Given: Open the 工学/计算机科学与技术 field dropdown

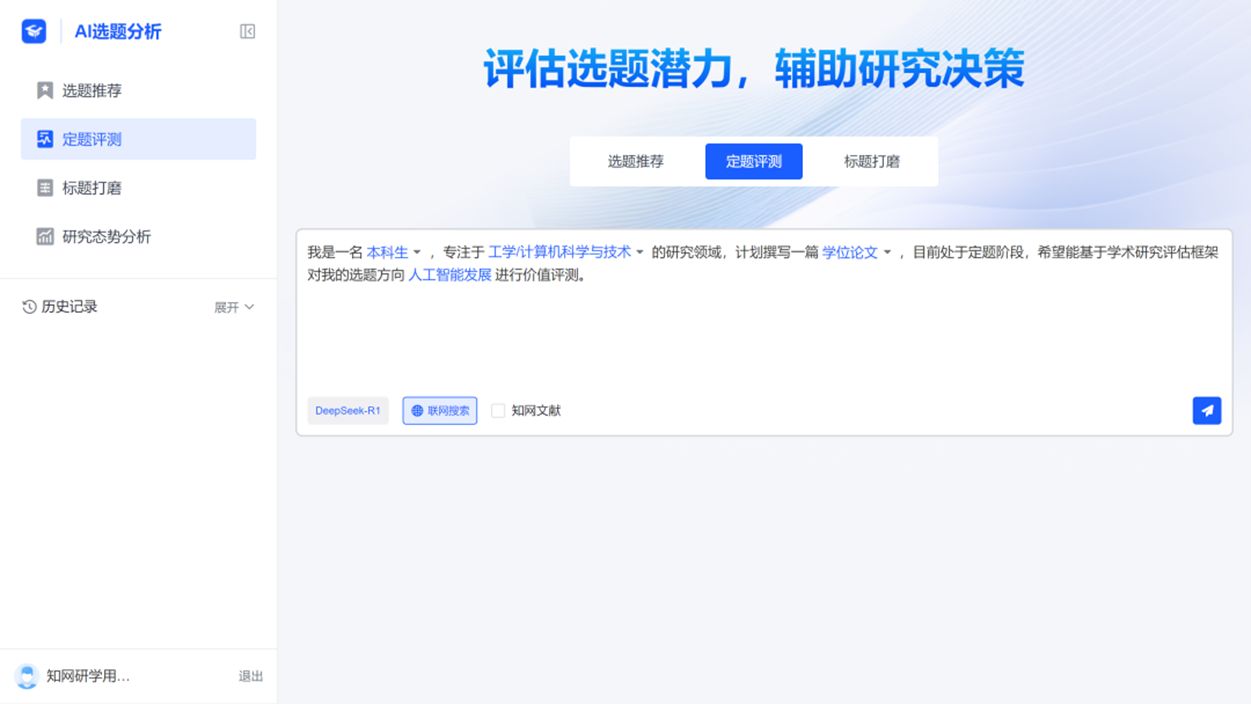Looking at the screenshot, I should (566, 253).
